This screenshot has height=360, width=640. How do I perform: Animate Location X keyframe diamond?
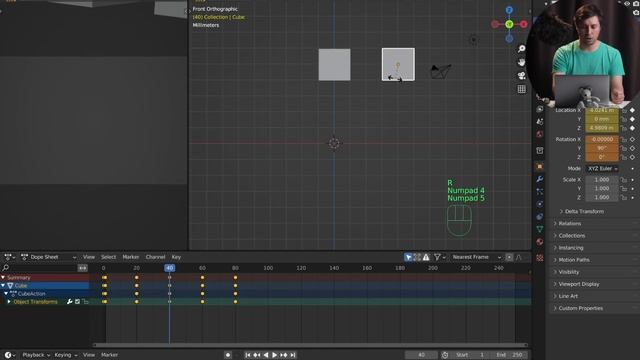(x=632, y=110)
